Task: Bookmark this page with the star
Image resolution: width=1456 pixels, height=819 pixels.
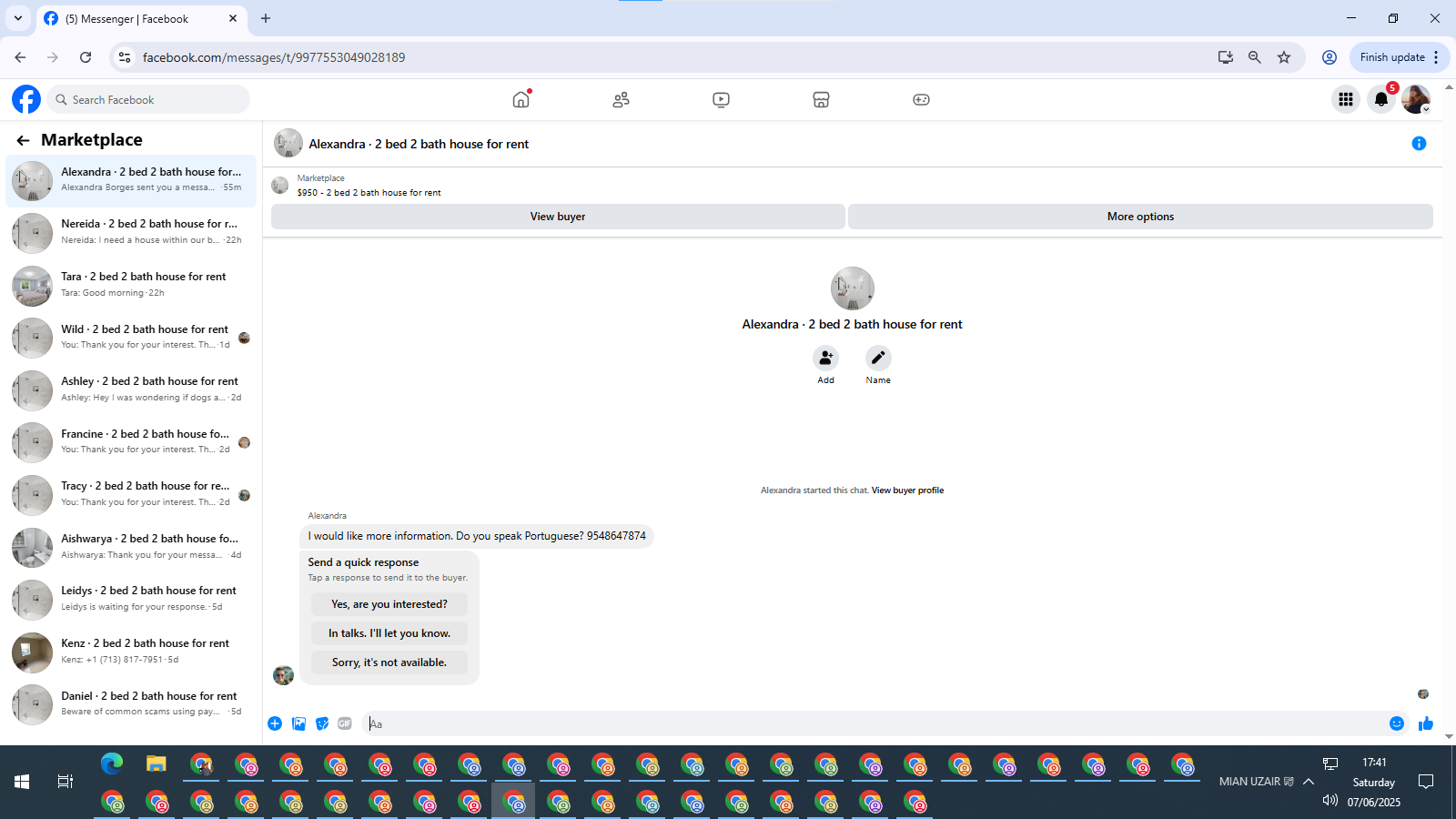Action: [1284, 57]
